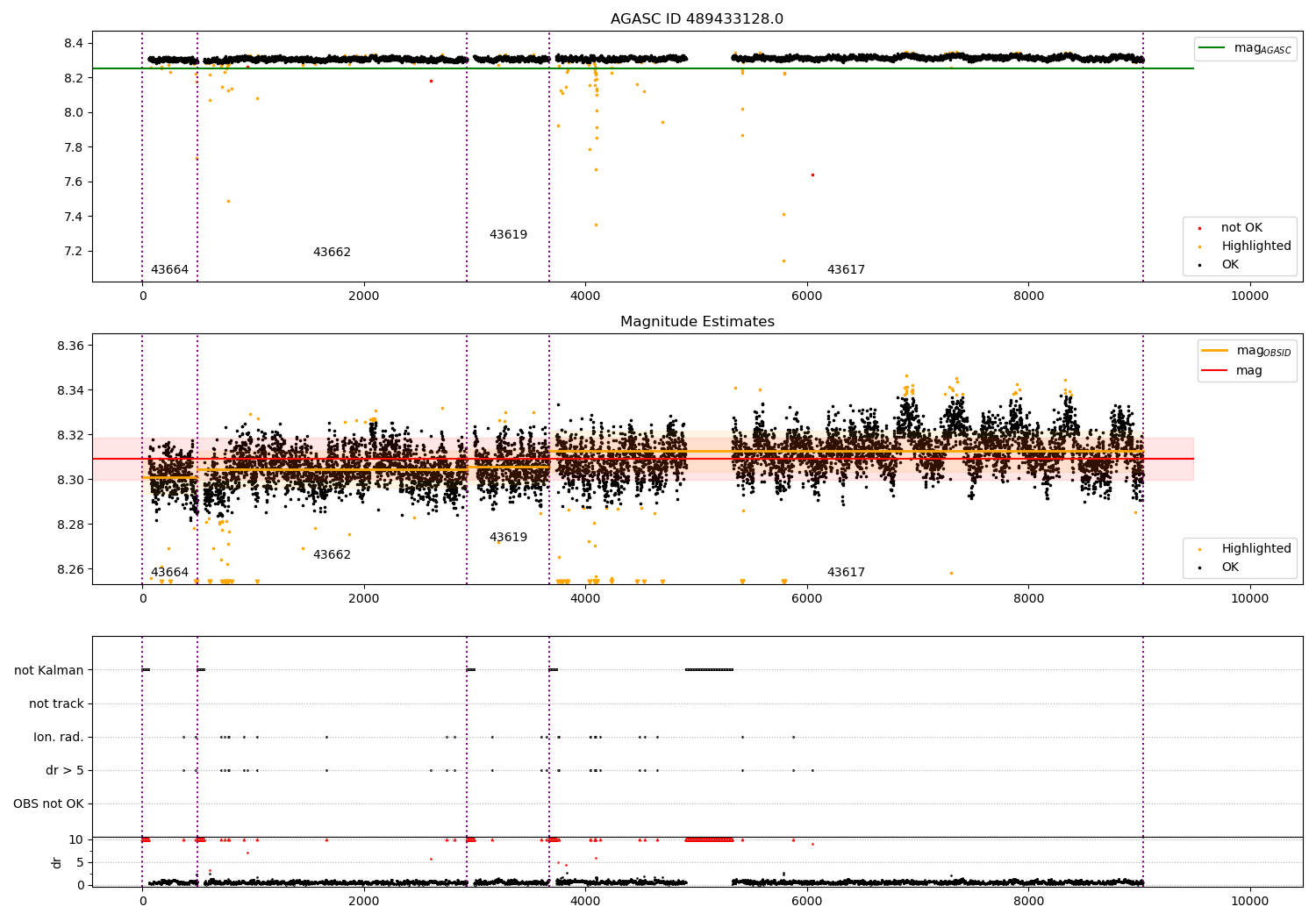Click the title 'AGASC ID 489433128.0'

pos(697,19)
